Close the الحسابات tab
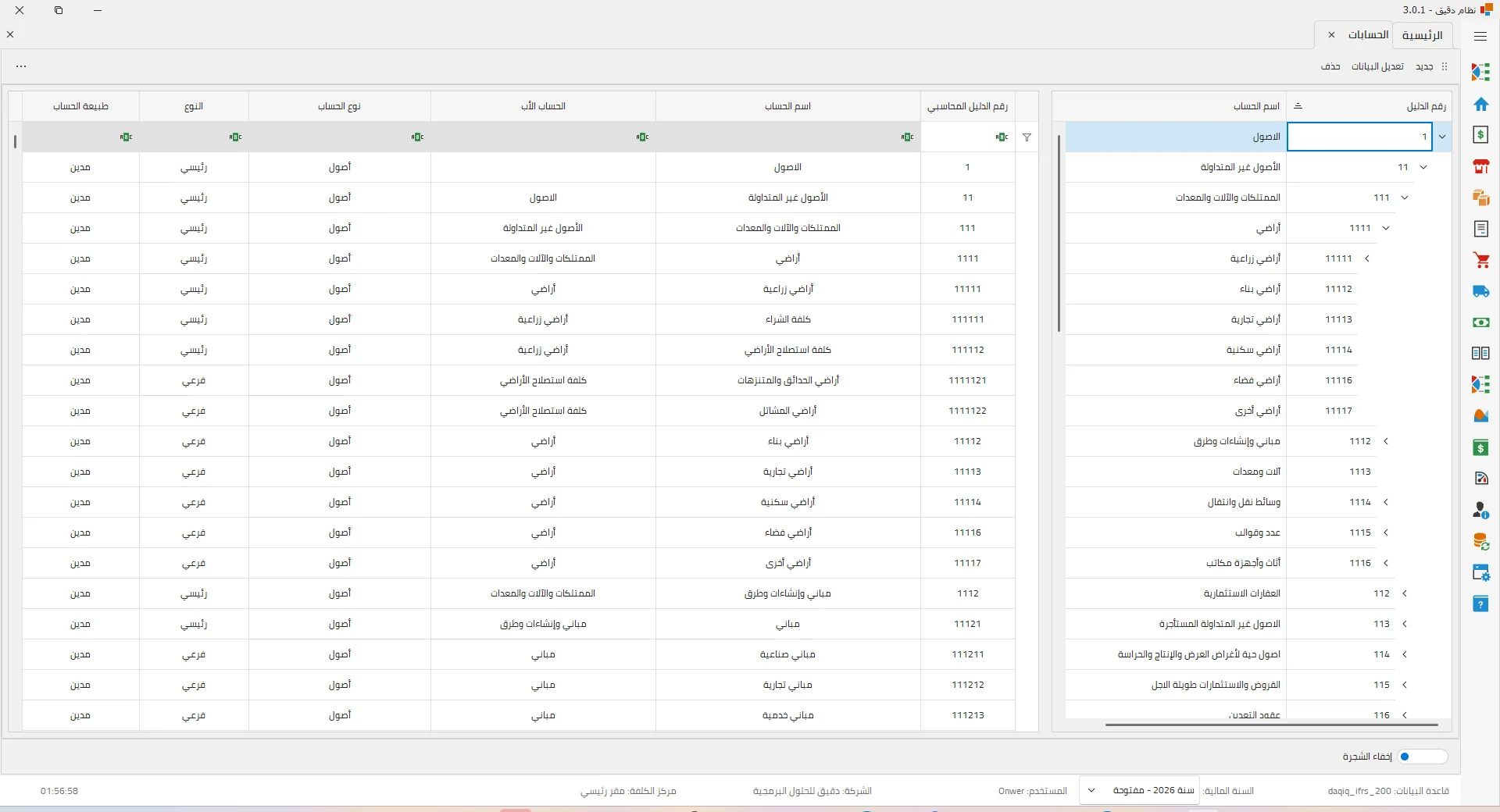The width and height of the screenshot is (1500, 812). (1331, 35)
